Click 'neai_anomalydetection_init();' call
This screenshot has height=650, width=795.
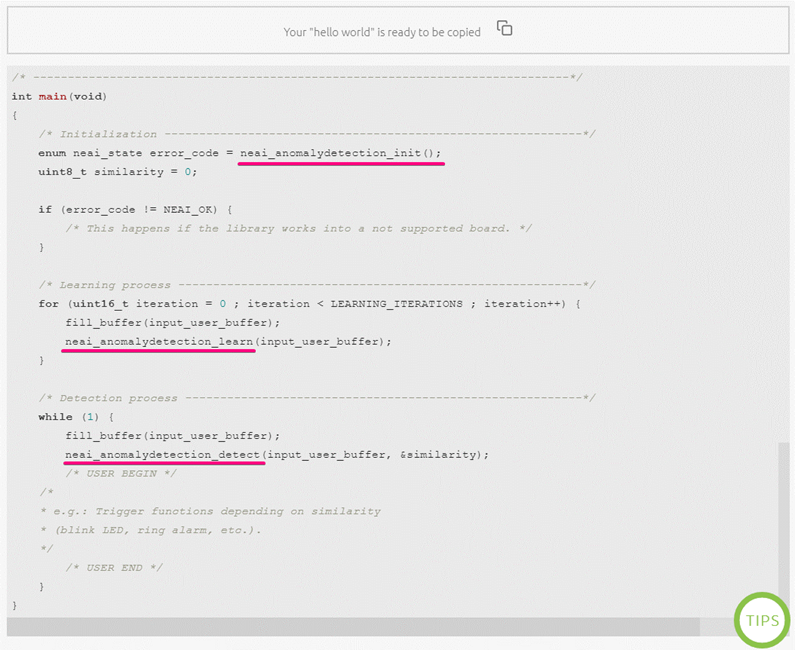340,153
